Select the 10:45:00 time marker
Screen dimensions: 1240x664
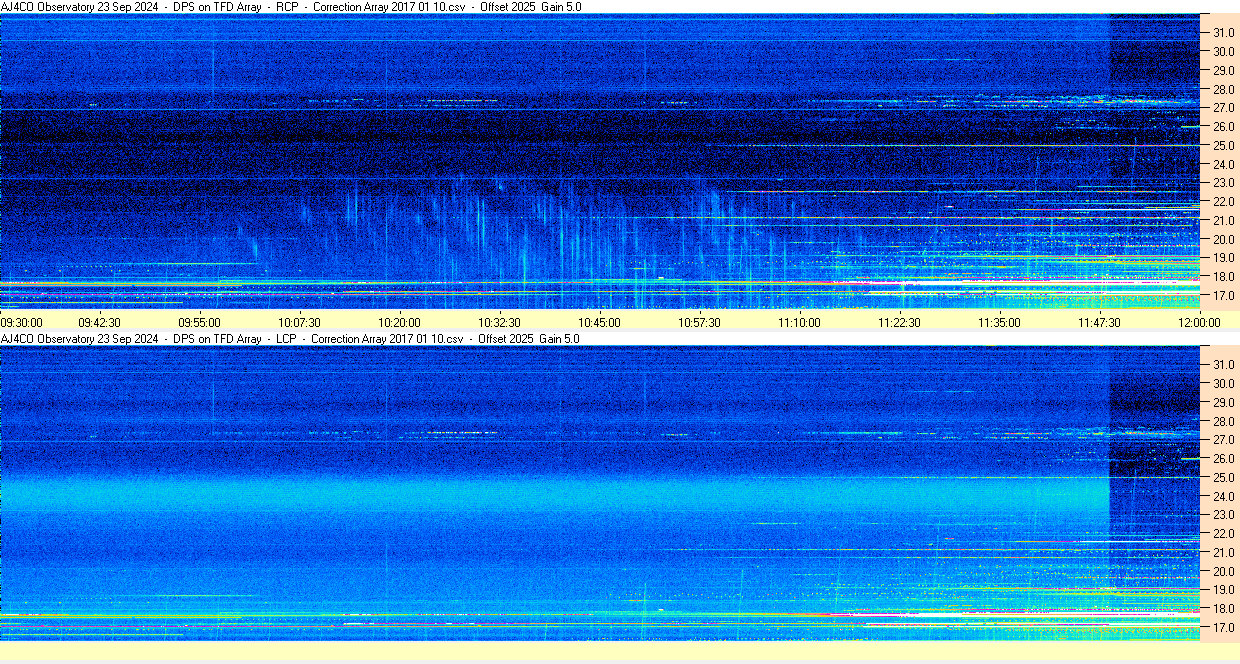[599, 322]
